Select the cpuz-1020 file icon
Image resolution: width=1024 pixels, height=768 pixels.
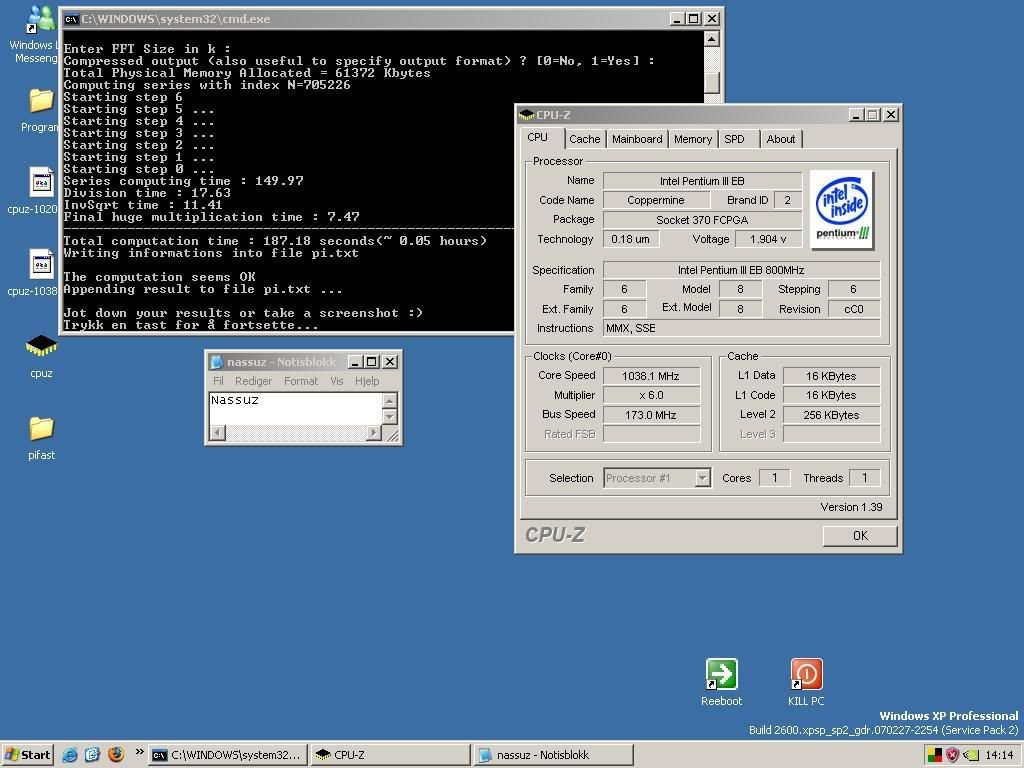tap(41, 181)
